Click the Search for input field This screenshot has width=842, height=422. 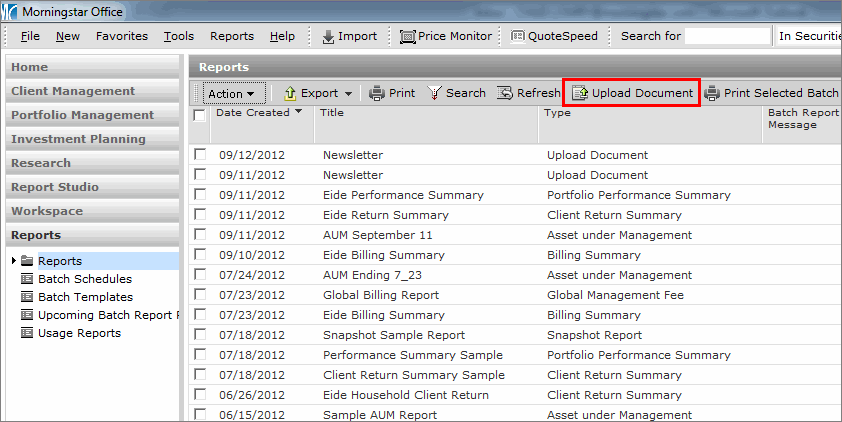coord(727,36)
